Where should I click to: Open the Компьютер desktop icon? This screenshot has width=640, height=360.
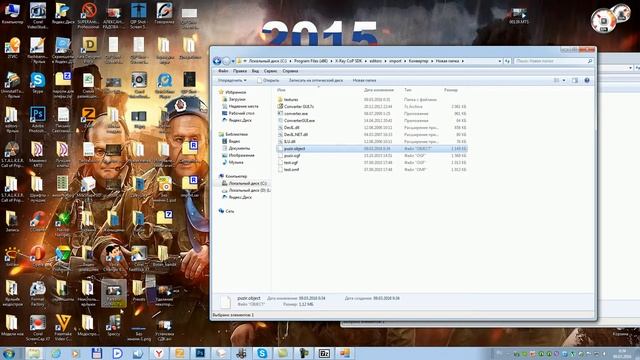(12, 13)
